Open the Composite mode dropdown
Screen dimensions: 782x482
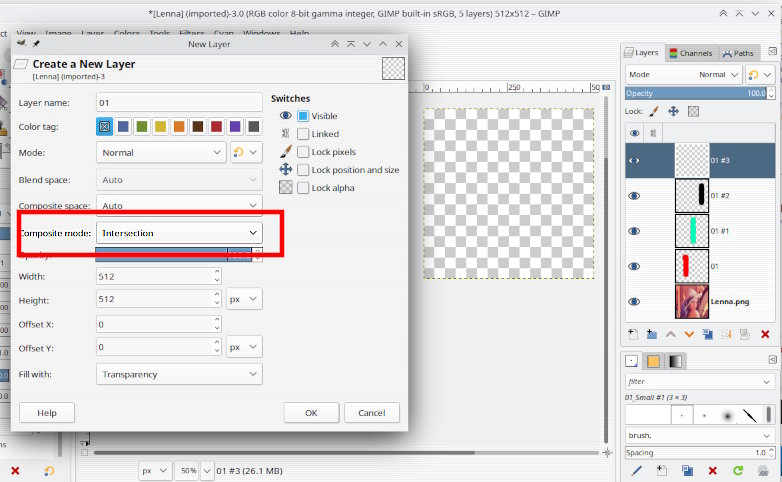coord(179,233)
